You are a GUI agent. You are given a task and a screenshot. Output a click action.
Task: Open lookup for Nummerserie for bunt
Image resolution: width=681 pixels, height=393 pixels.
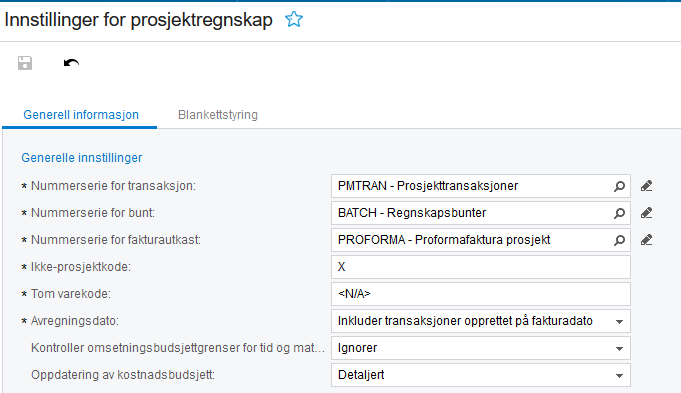pos(619,213)
